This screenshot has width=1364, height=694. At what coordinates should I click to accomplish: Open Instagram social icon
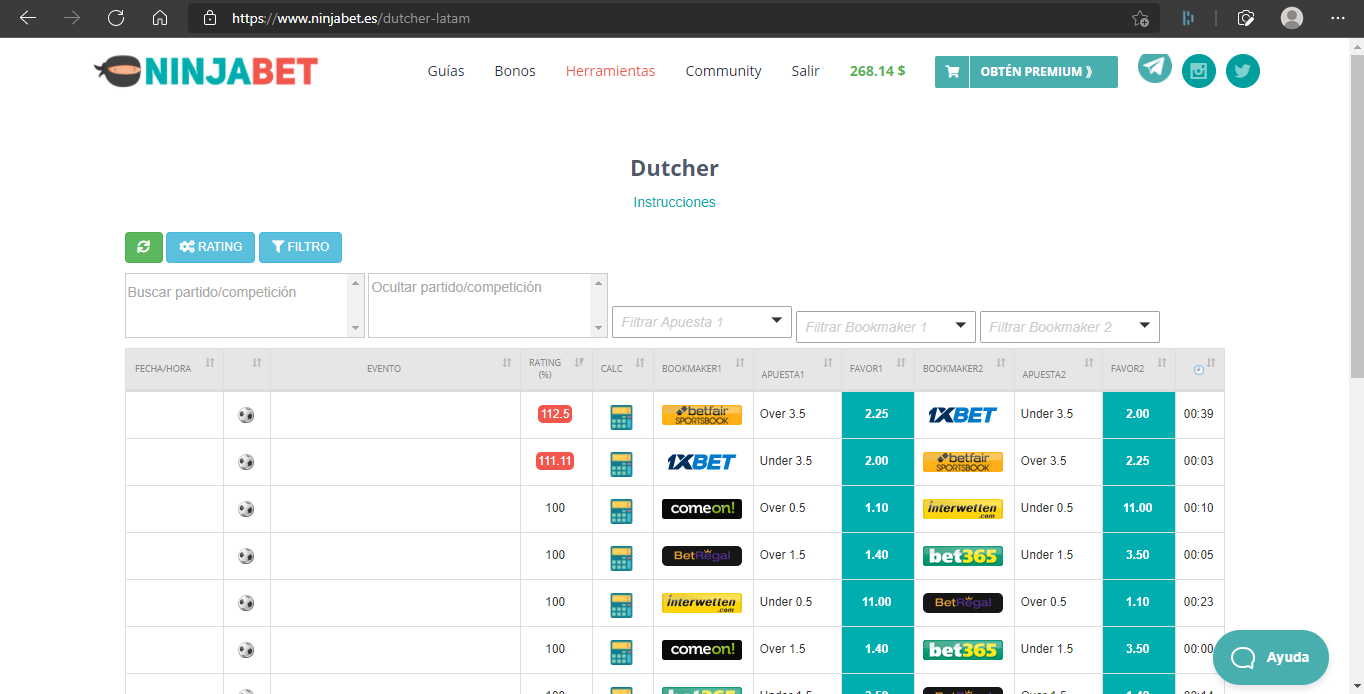point(1199,71)
